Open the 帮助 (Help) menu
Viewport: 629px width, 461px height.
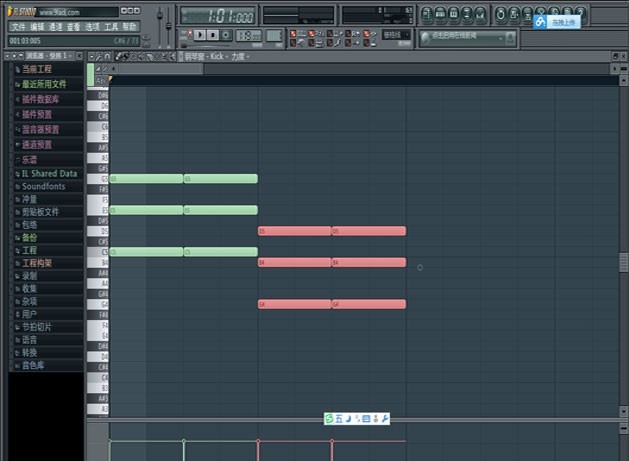(x=129, y=27)
